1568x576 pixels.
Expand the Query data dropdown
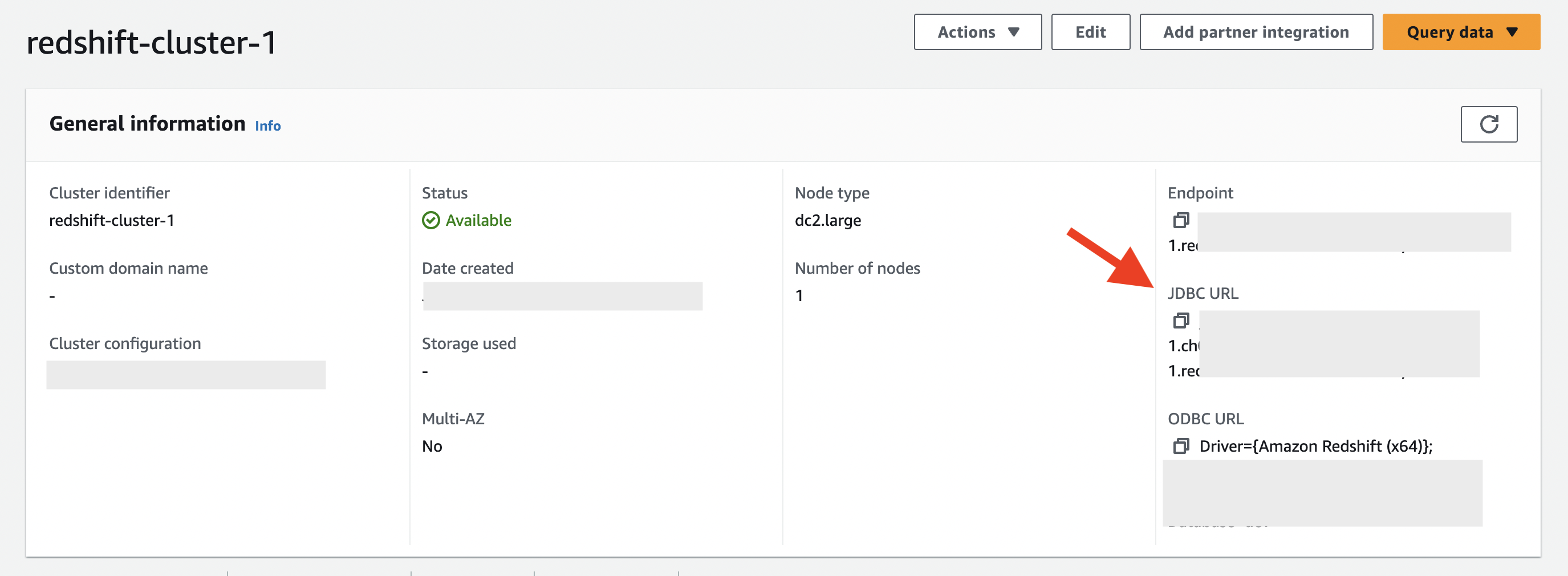[1461, 33]
